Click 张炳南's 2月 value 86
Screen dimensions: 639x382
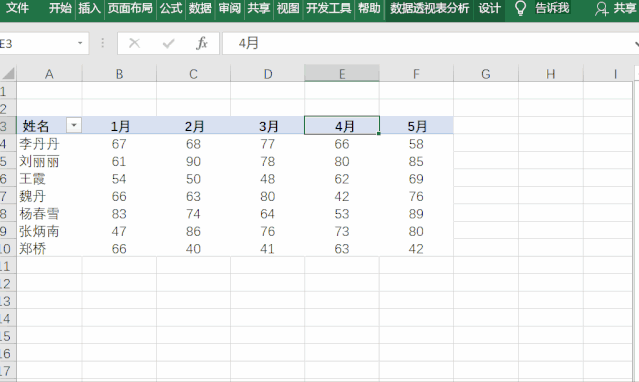[193, 232]
